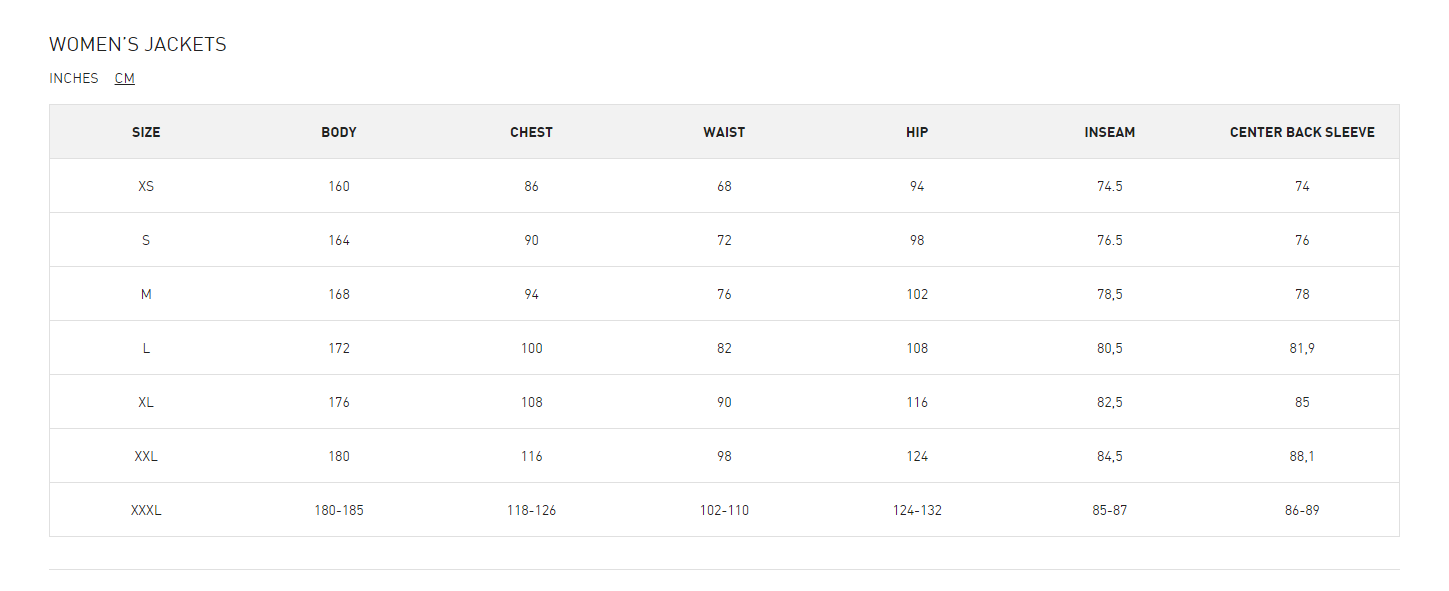Select the CM unit link

[x=124, y=78]
